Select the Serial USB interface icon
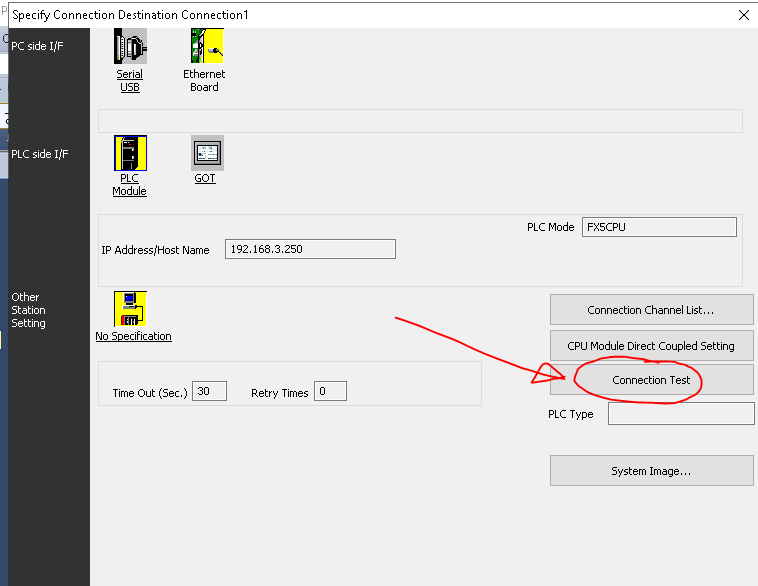Screen dimensions: 758x586 tap(130, 46)
